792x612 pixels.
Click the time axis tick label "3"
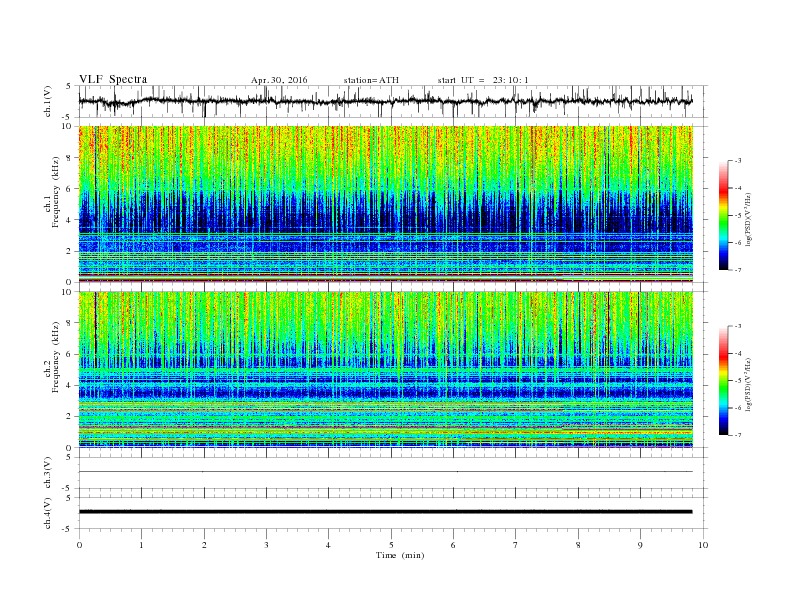click(266, 545)
